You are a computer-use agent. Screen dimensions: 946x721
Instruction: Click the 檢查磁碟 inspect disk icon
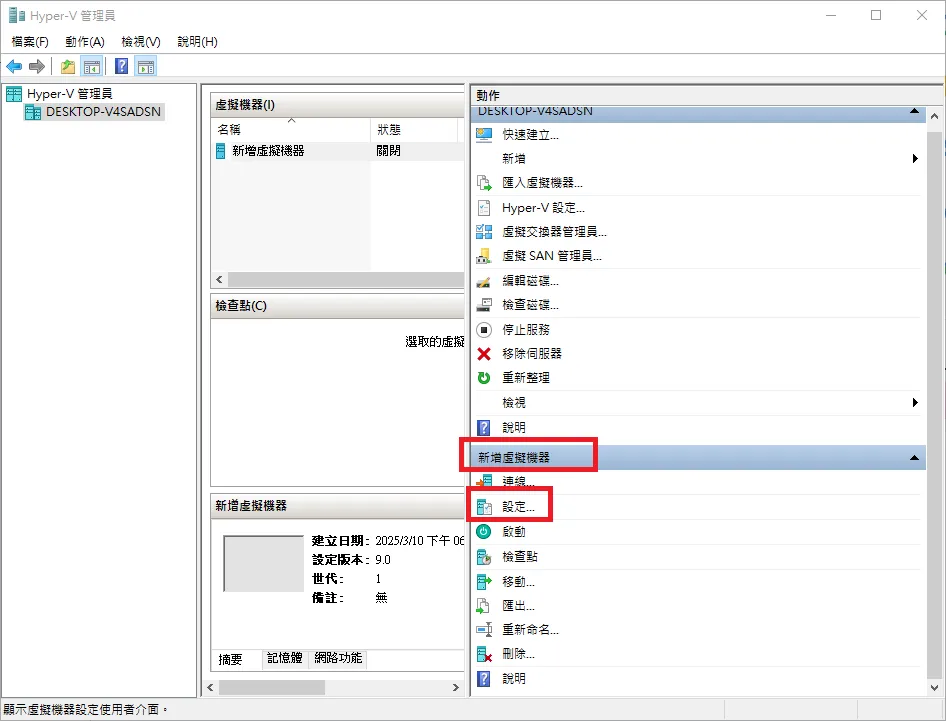tap(484, 305)
